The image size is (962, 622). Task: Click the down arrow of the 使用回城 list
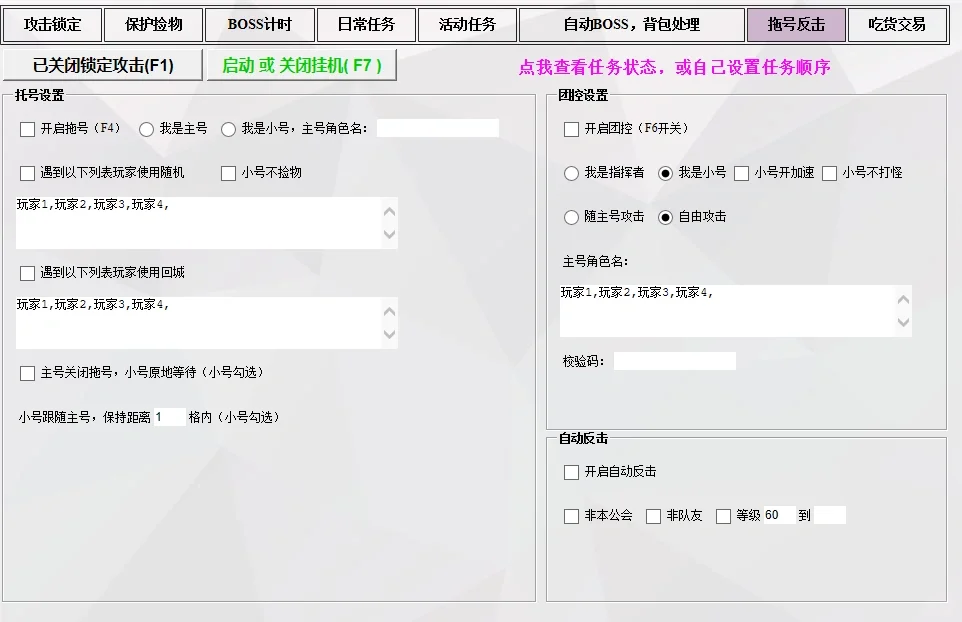(389, 334)
